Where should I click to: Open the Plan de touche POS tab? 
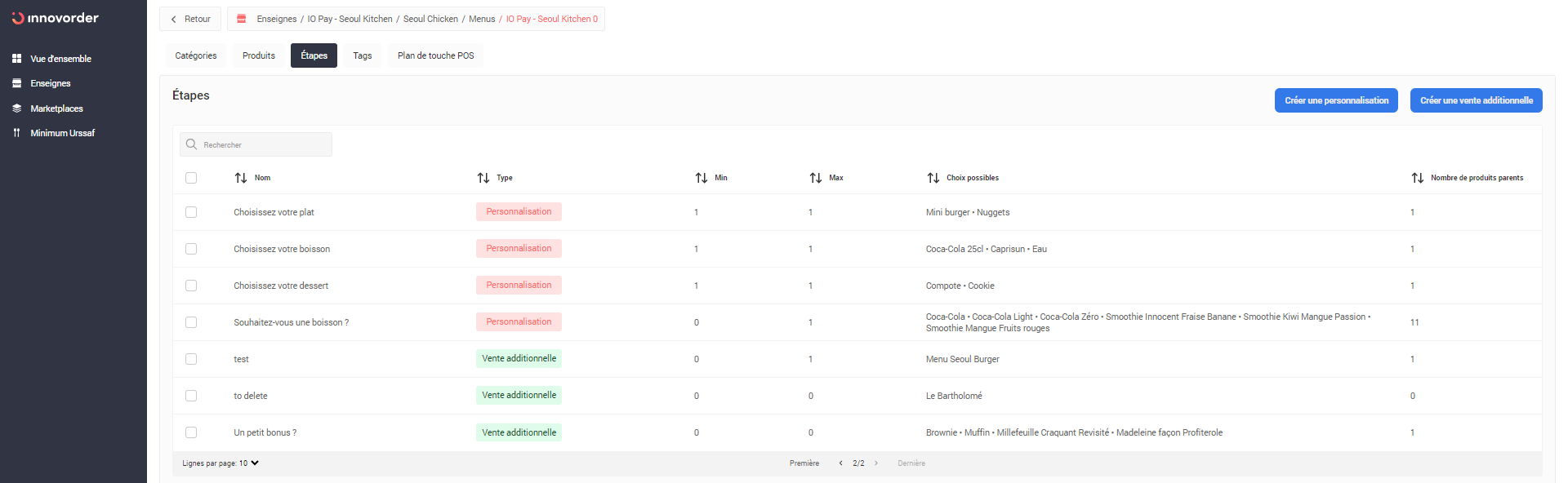435,55
